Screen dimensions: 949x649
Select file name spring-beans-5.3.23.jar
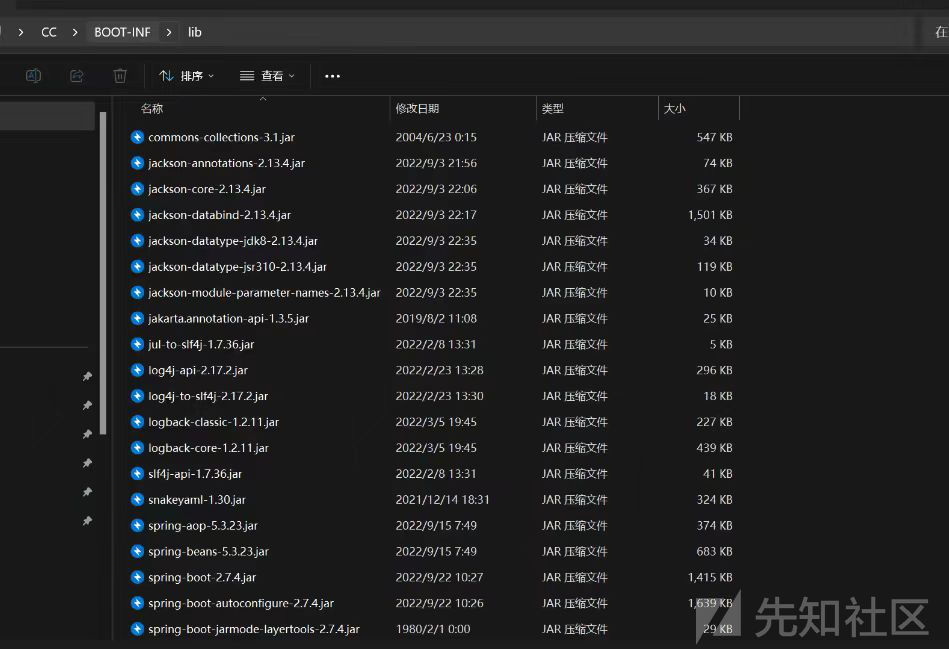209,552
